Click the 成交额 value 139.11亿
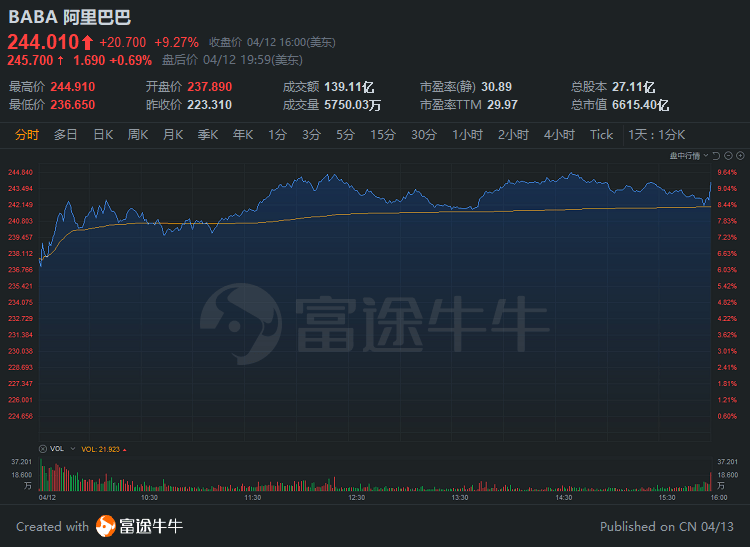 349,87
